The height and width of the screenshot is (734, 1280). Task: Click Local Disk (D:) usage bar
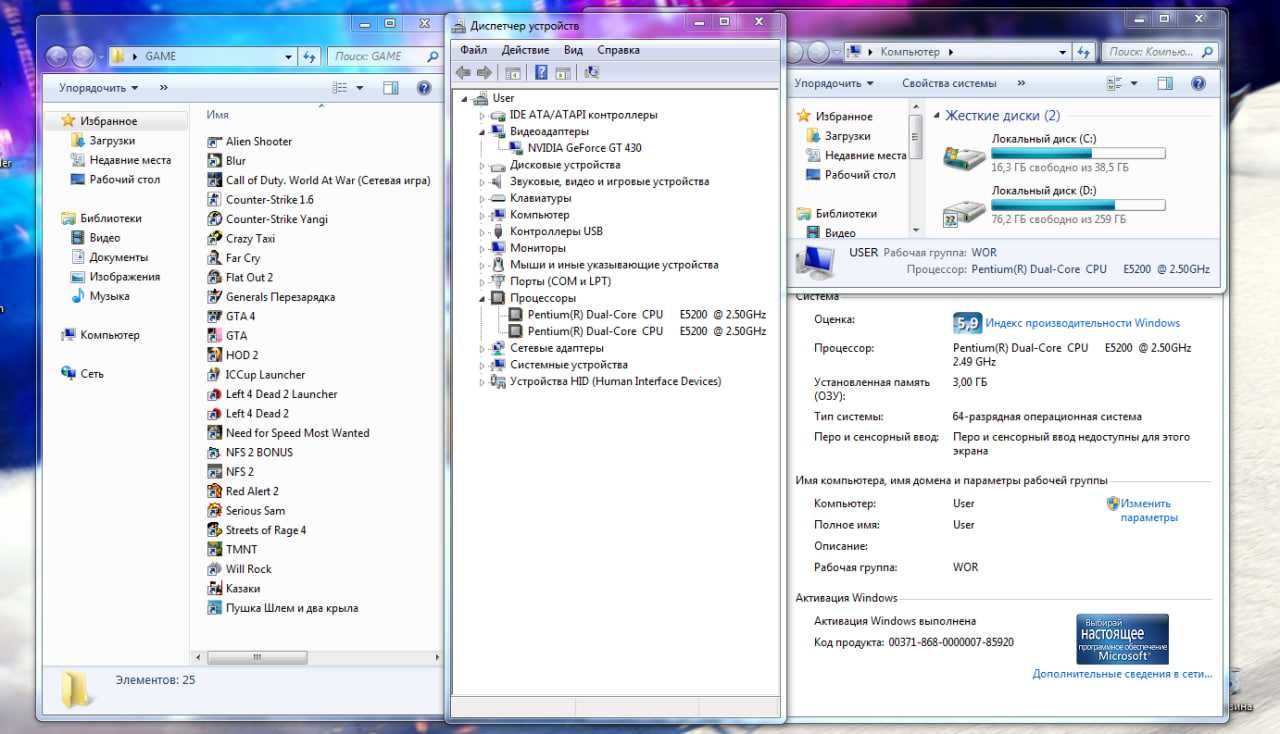pos(1078,205)
